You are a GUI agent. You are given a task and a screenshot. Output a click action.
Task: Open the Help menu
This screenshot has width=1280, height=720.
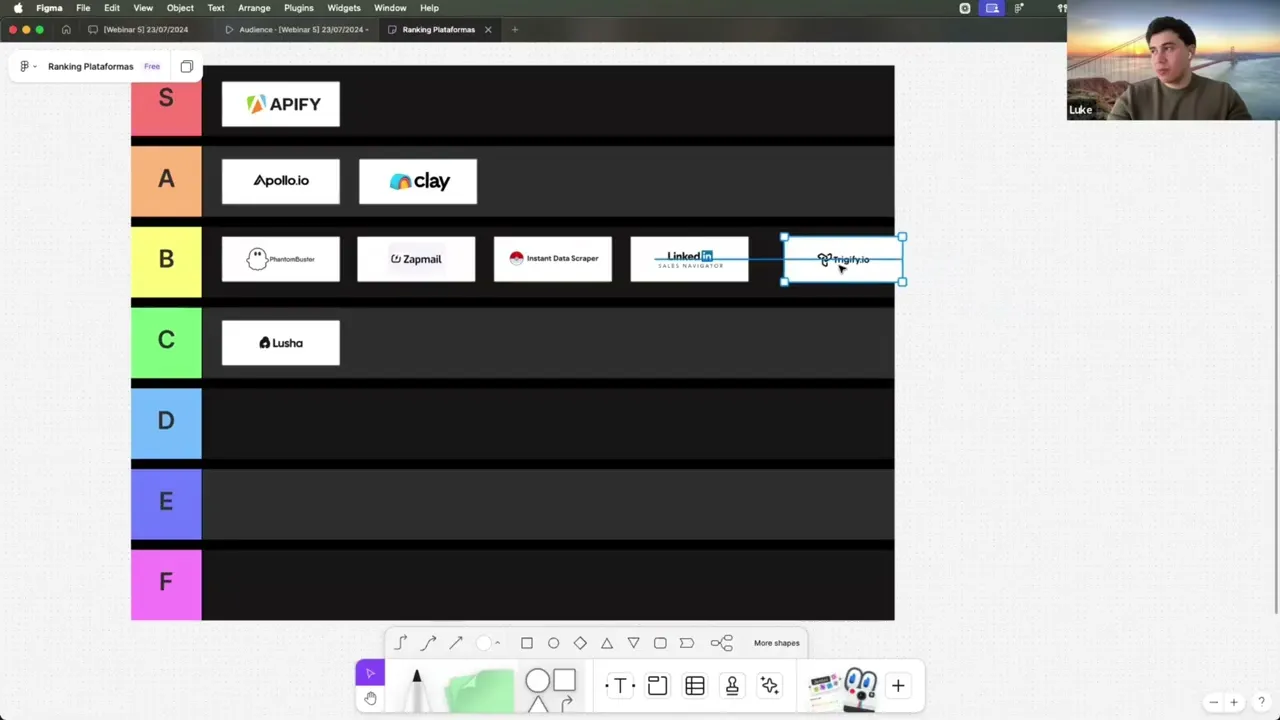(429, 8)
